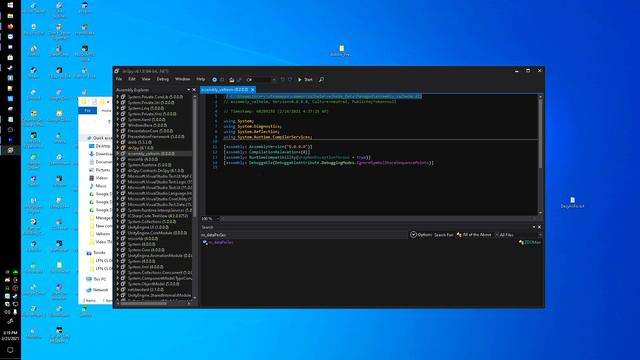The height and width of the screenshot is (360, 640).
Task: Expand dnlib assembly node
Action: pos(118,142)
